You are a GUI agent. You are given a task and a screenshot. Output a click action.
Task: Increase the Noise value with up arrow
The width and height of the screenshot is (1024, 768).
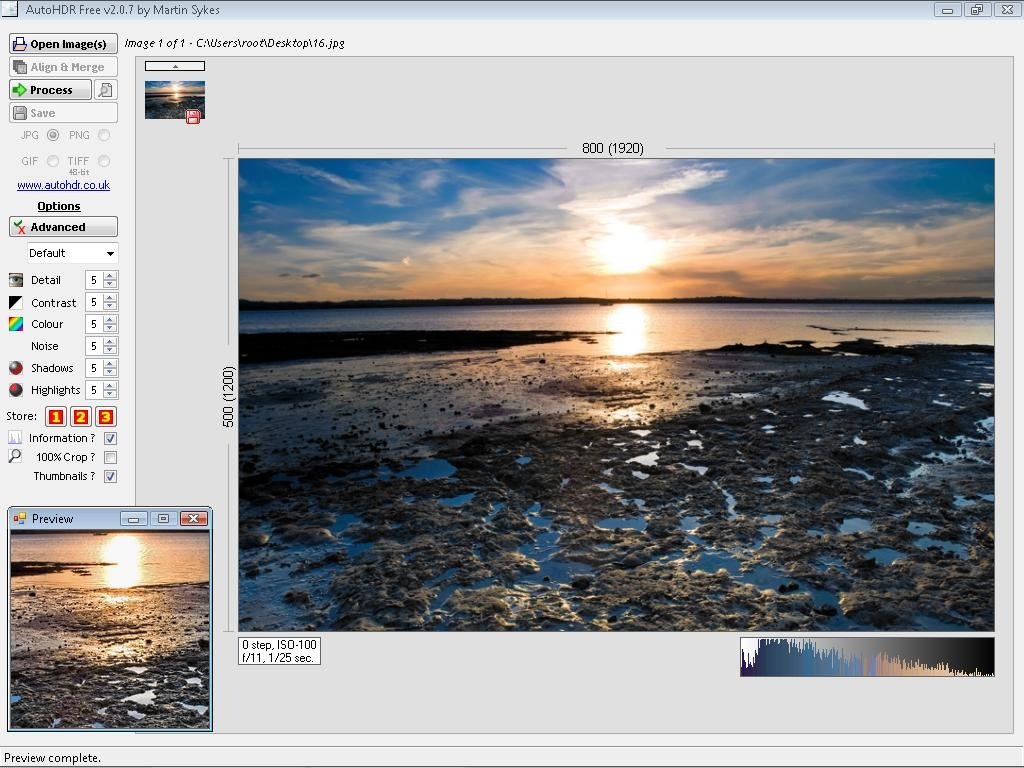[110, 342]
